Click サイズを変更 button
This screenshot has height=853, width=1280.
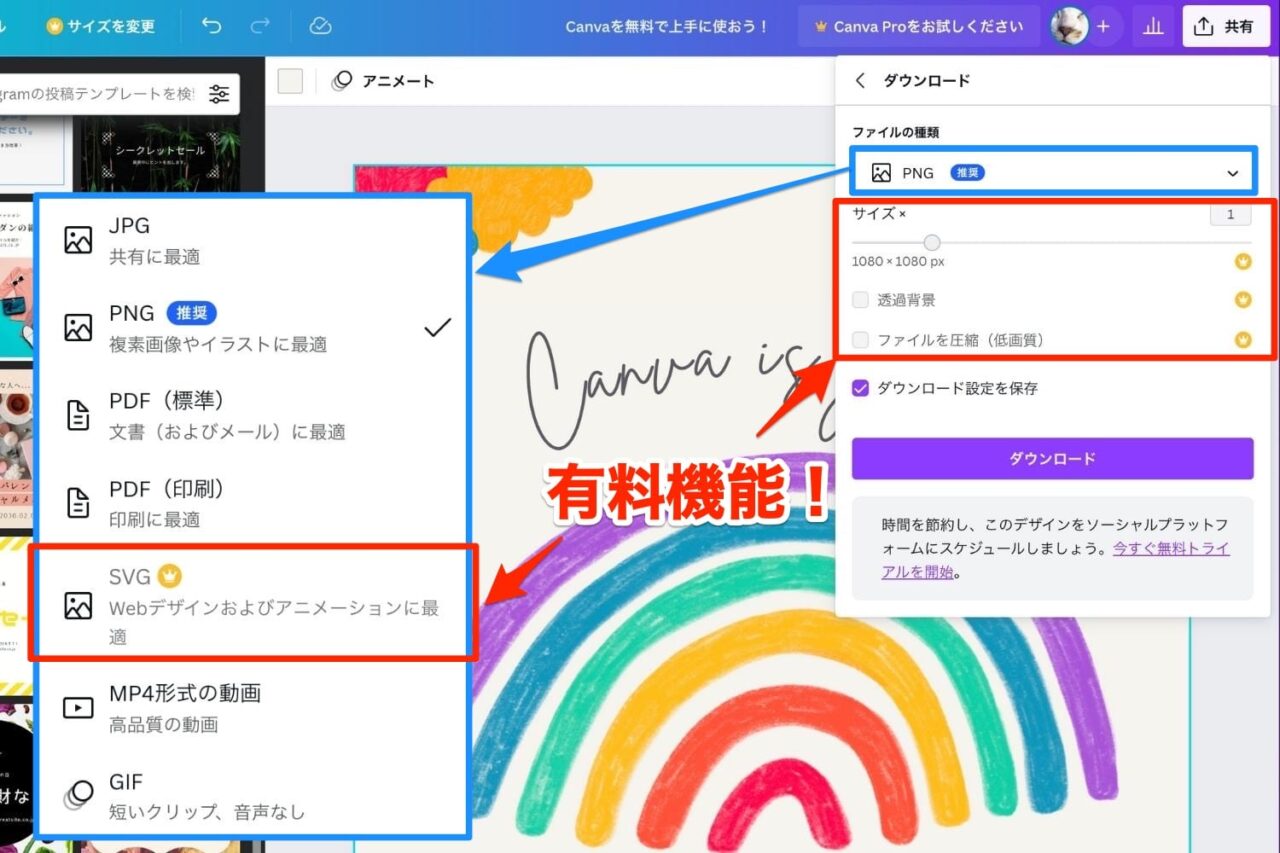click(100, 27)
